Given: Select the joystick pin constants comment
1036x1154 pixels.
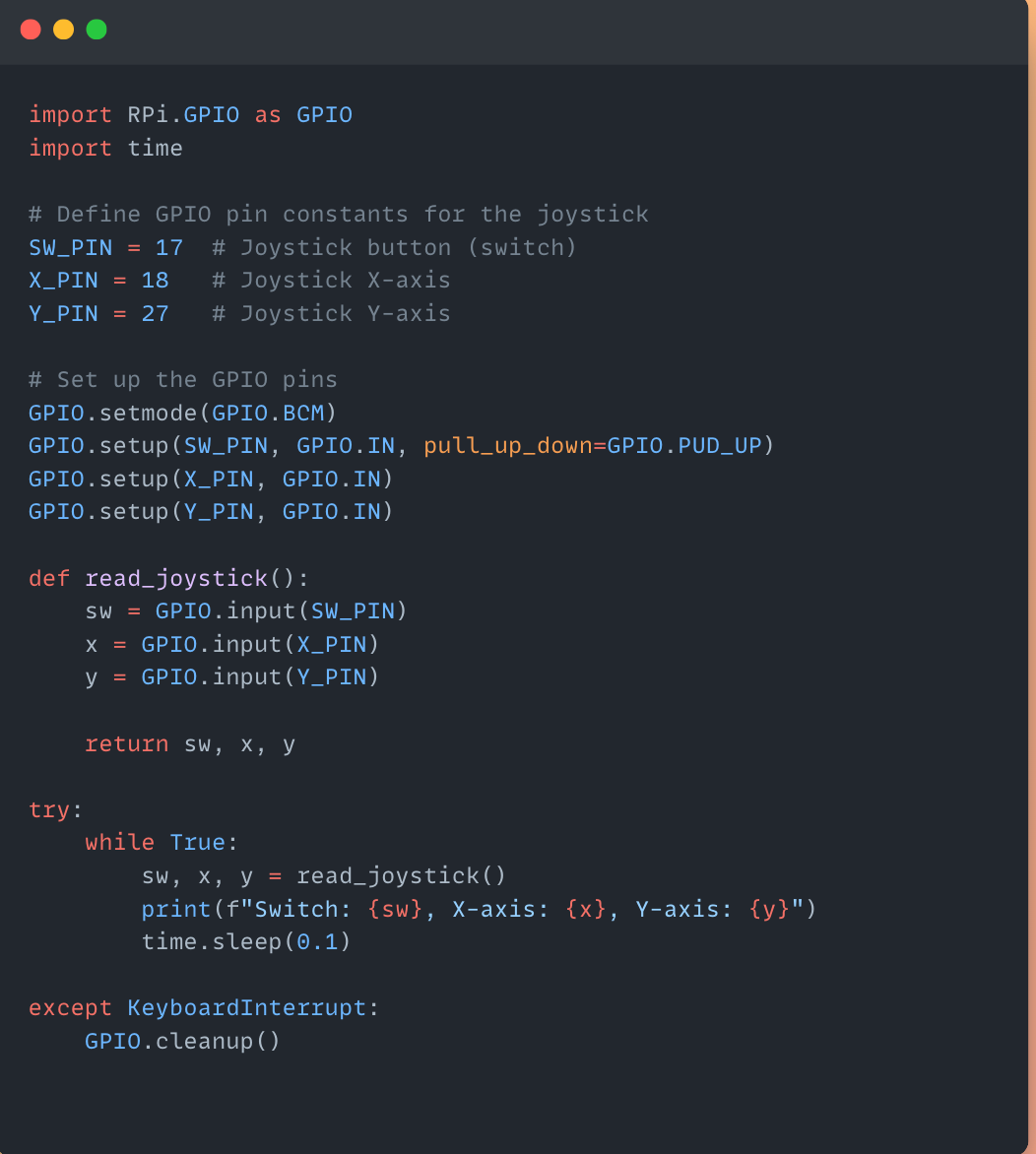Looking at the screenshot, I should (x=338, y=214).
